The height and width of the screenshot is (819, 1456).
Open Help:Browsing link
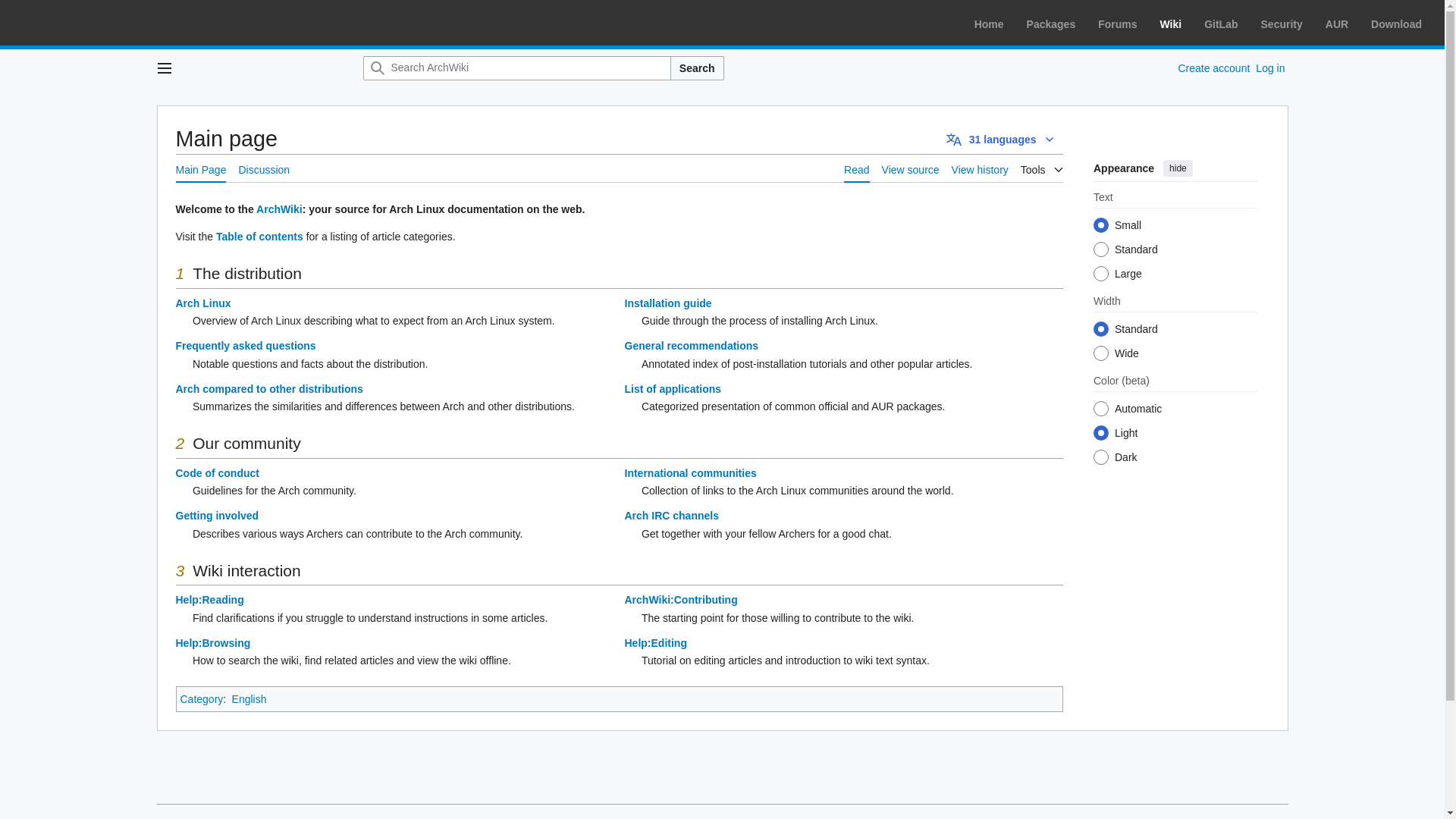(213, 643)
